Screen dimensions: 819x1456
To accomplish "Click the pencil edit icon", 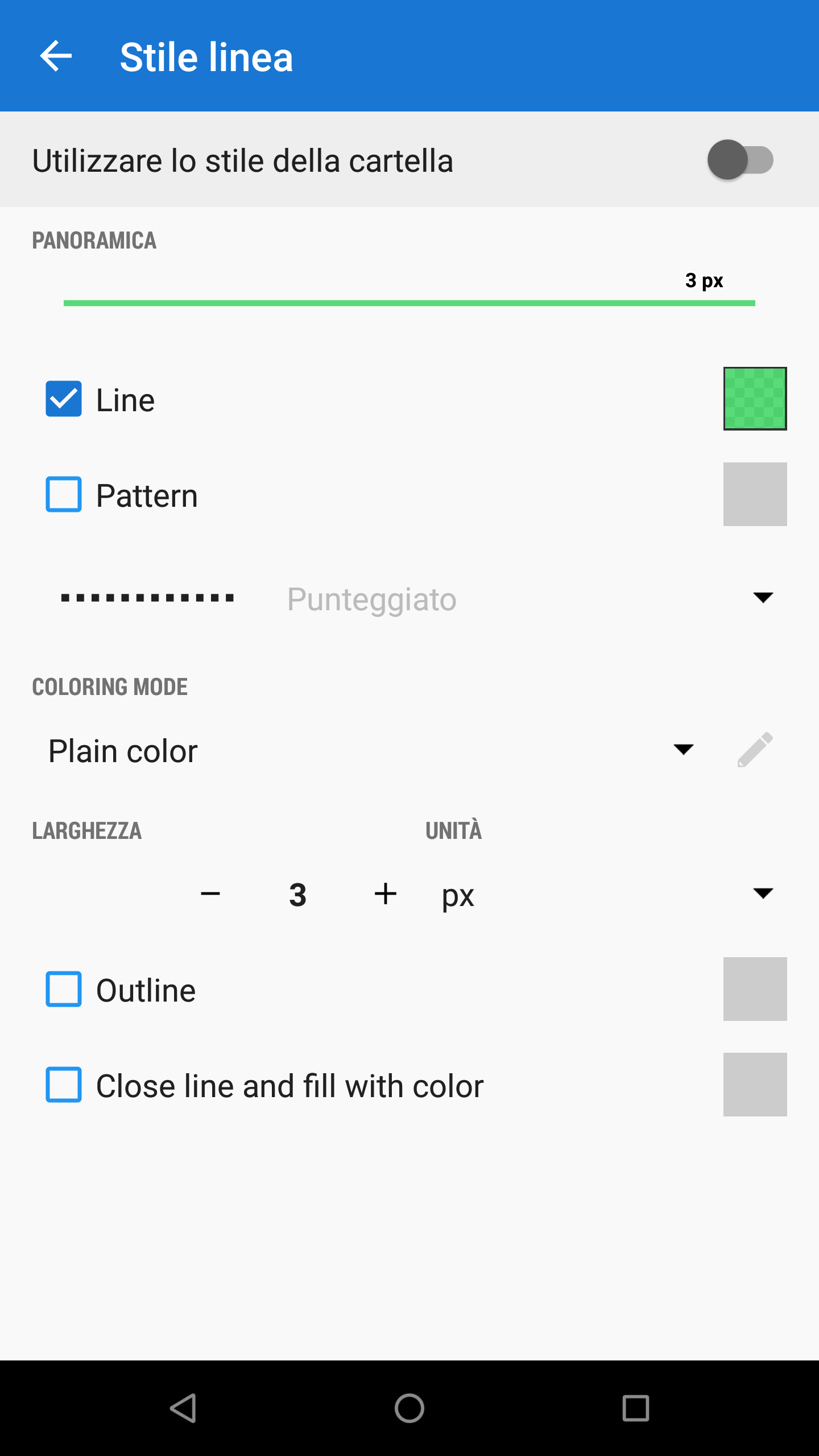I will [755, 750].
